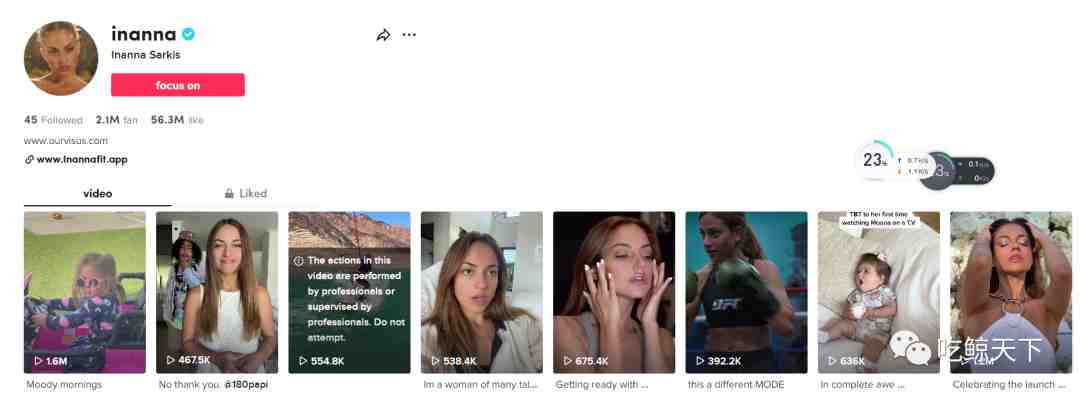The height and width of the screenshot is (398, 1080).
Task: Open the 'Getting ready with' video thumbnail
Action: click(x=614, y=292)
